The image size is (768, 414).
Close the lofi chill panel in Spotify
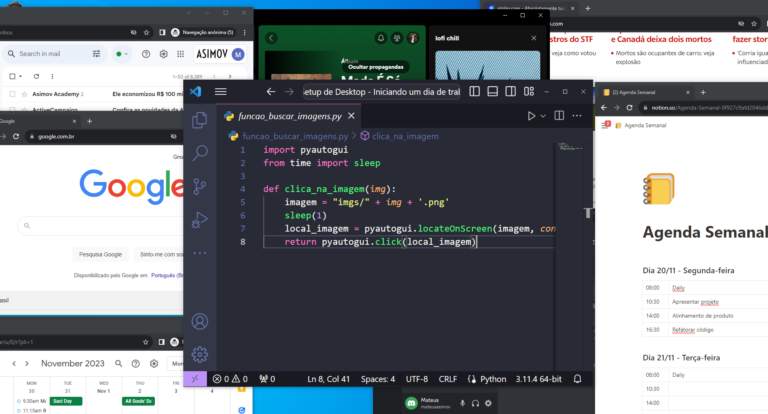point(534,38)
